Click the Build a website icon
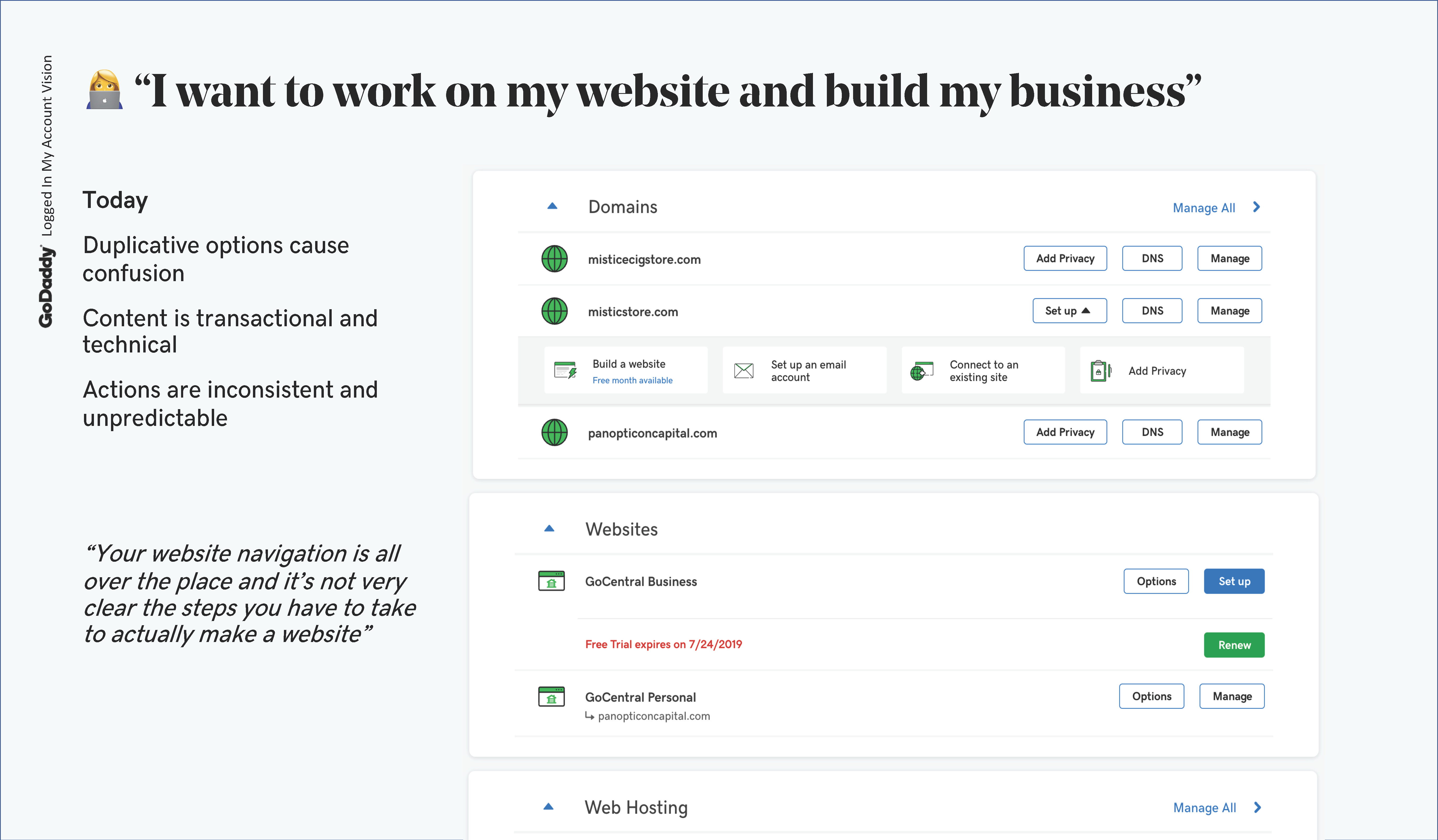The height and width of the screenshot is (840, 1438). [565, 371]
